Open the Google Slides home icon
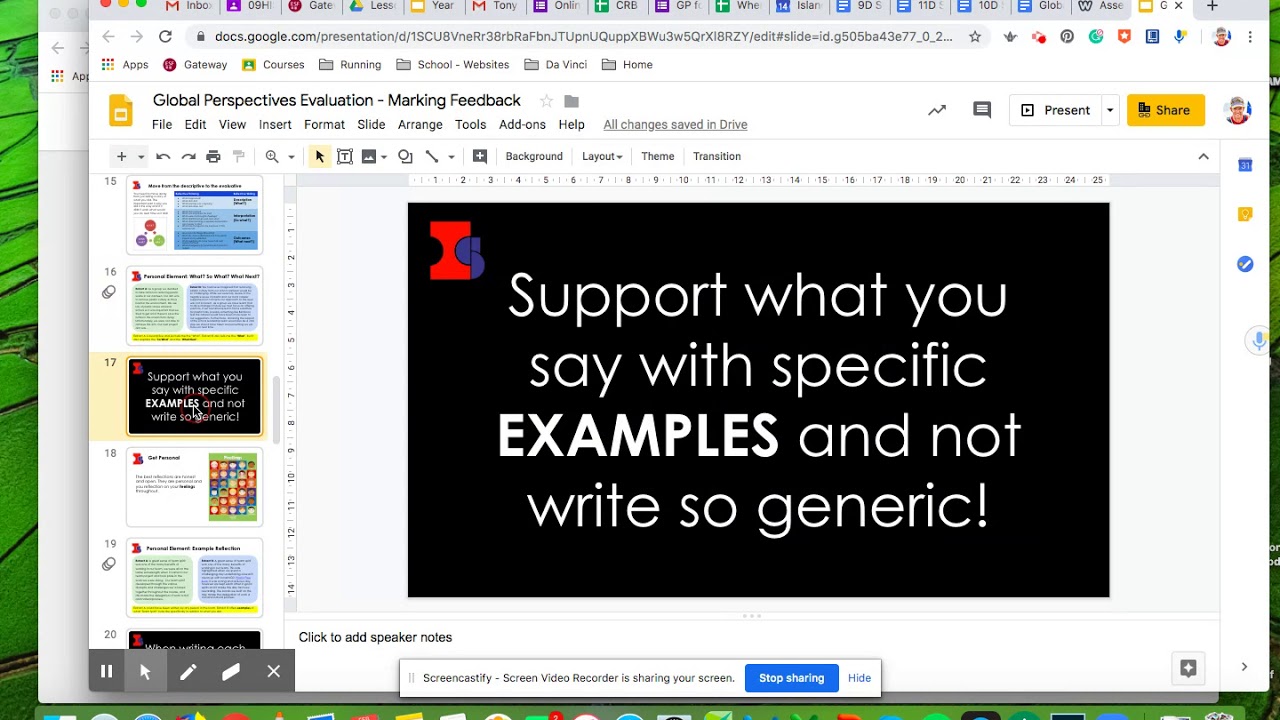 pyautogui.click(x=121, y=111)
